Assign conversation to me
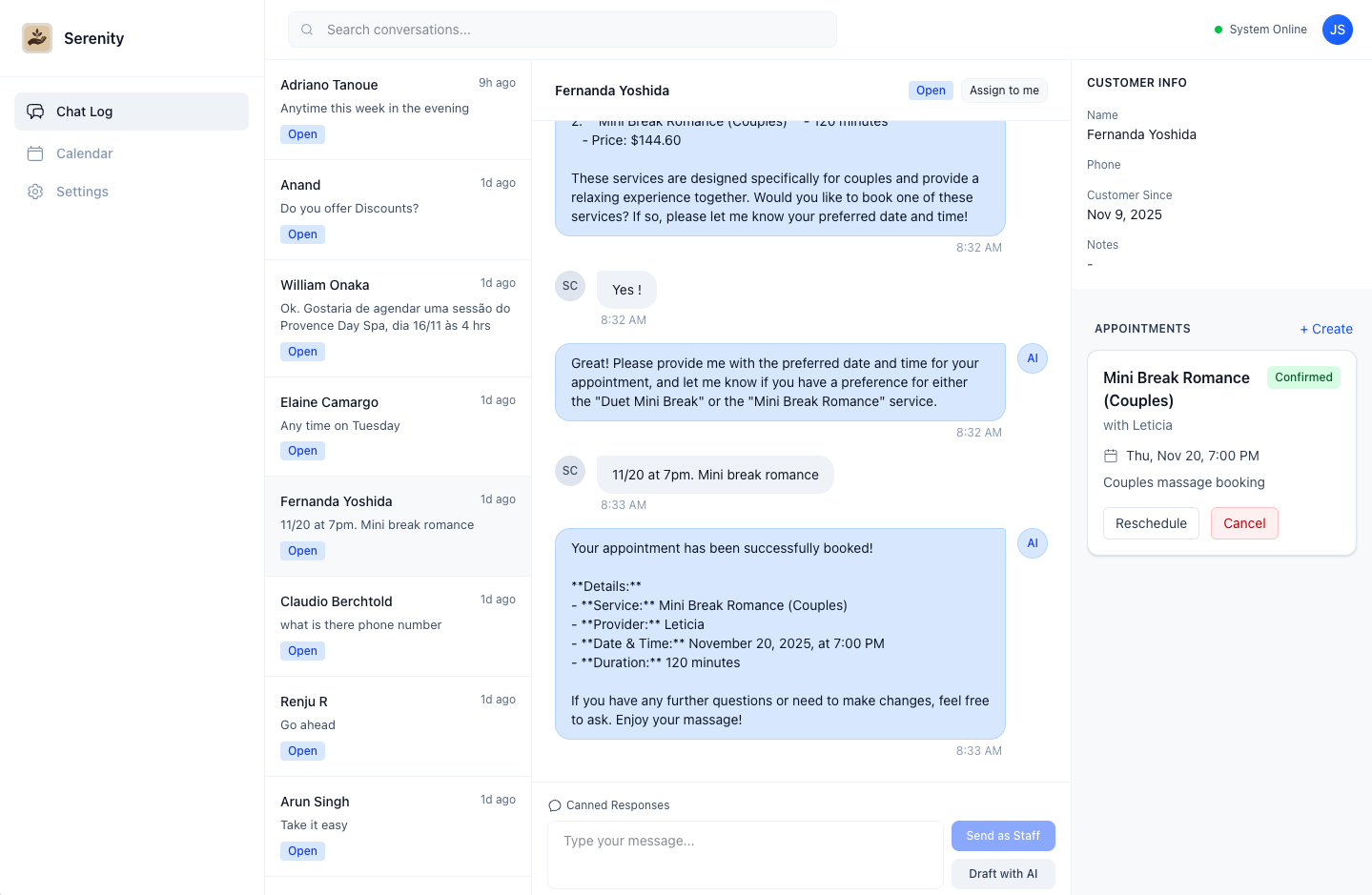 [1004, 91]
